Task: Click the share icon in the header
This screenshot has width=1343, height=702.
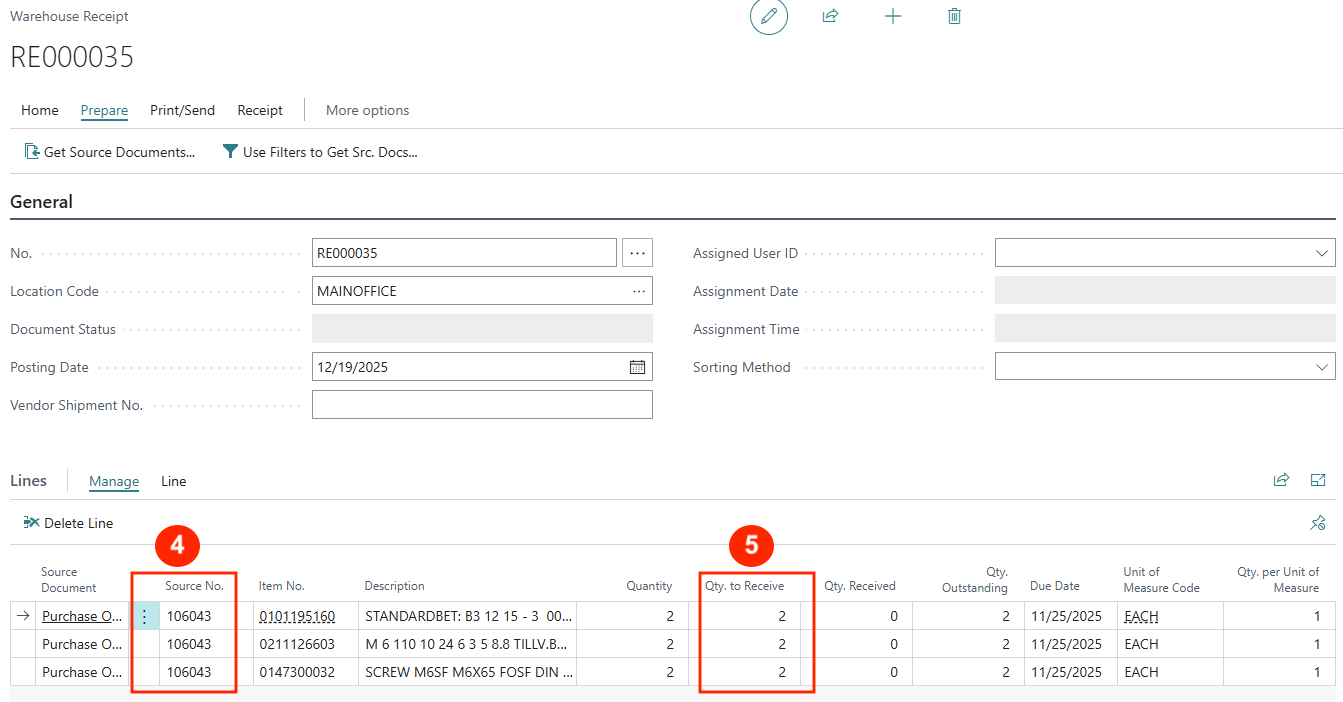Action: [x=830, y=17]
